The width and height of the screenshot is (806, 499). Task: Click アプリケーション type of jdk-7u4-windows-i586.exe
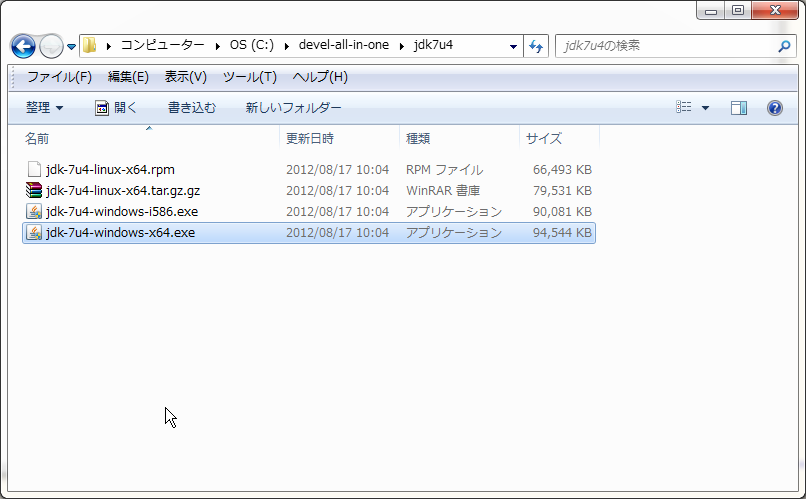(454, 212)
